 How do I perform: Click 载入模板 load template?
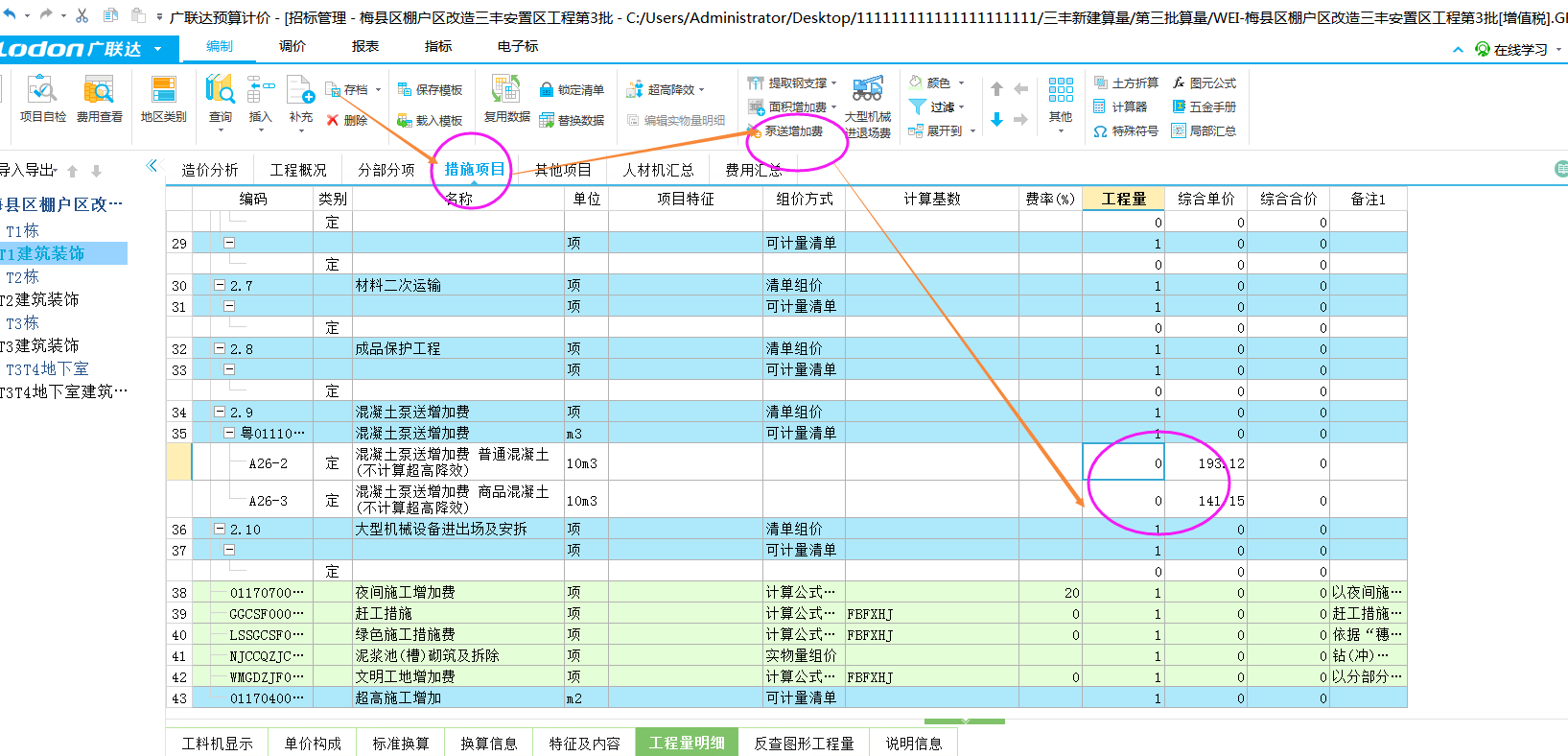point(430,120)
